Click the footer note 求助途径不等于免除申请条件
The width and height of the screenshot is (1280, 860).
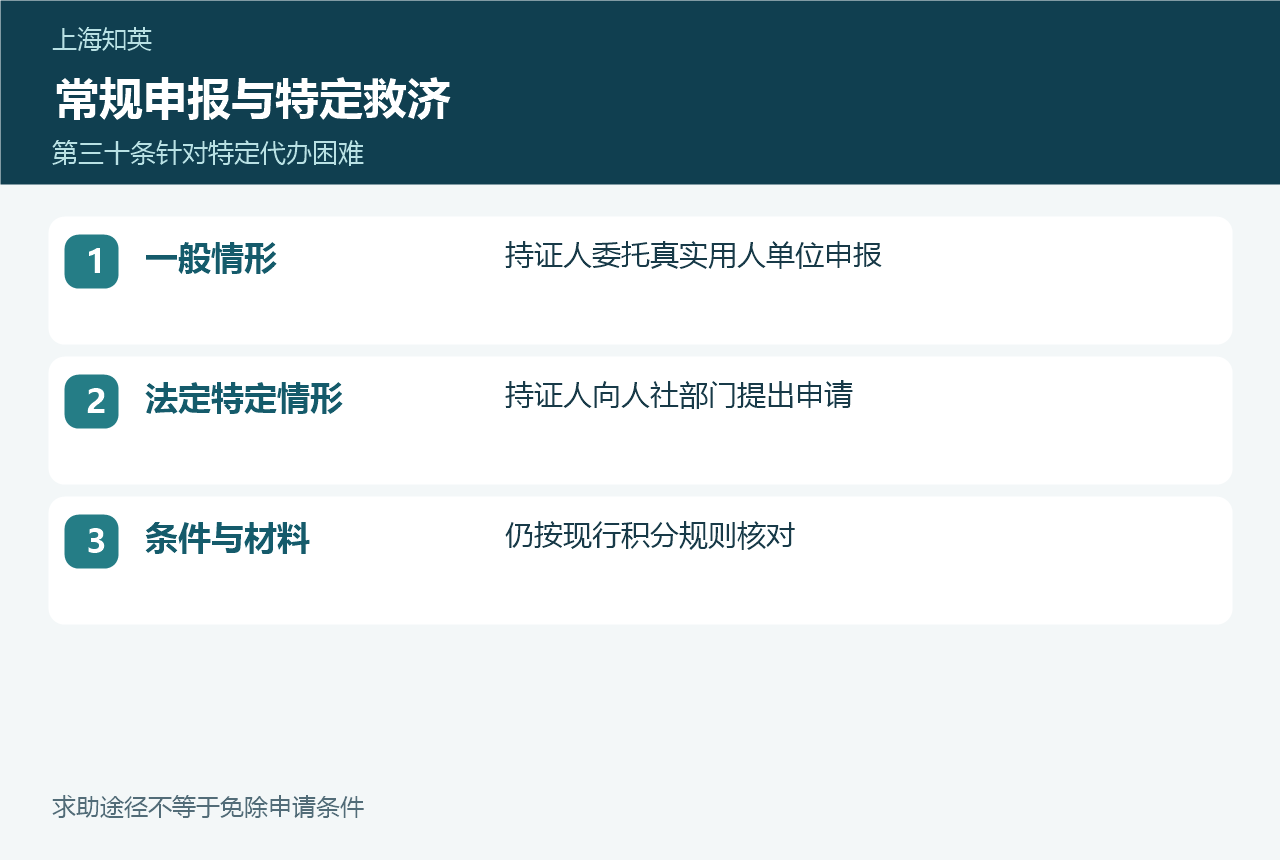(x=208, y=807)
